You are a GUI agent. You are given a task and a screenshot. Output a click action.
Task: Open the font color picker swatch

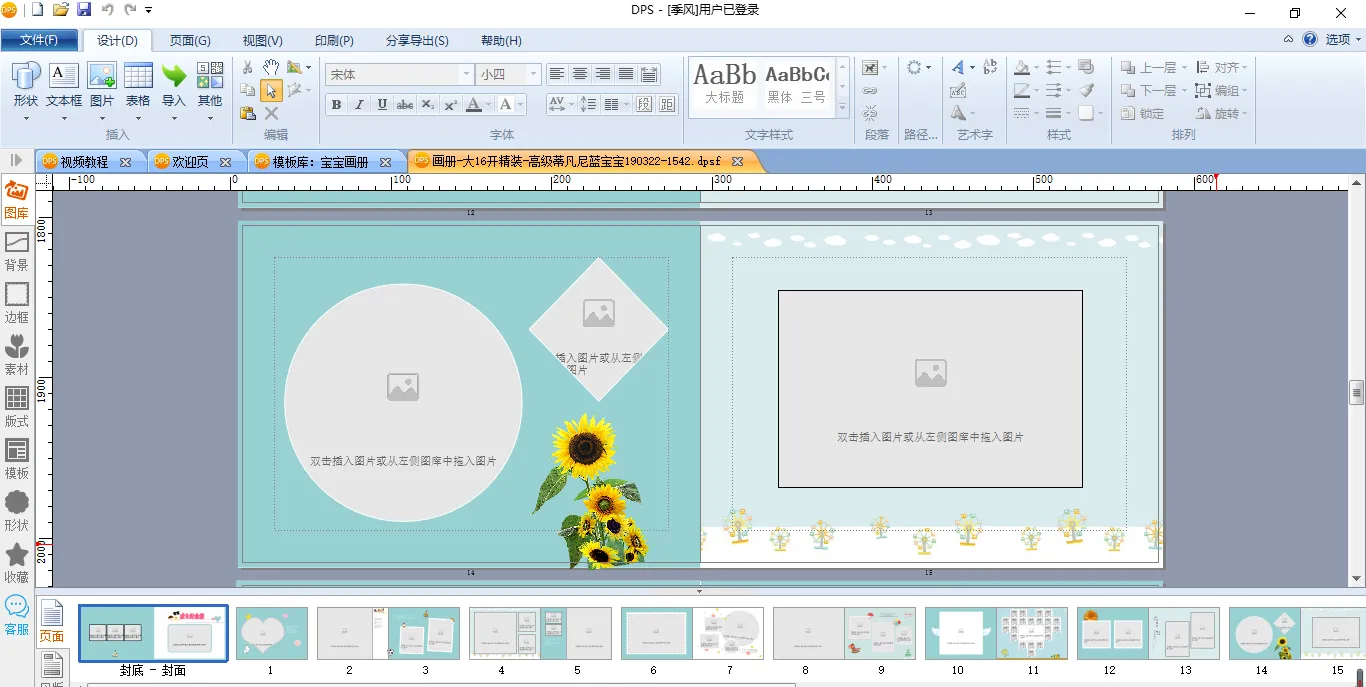pos(474,105)
